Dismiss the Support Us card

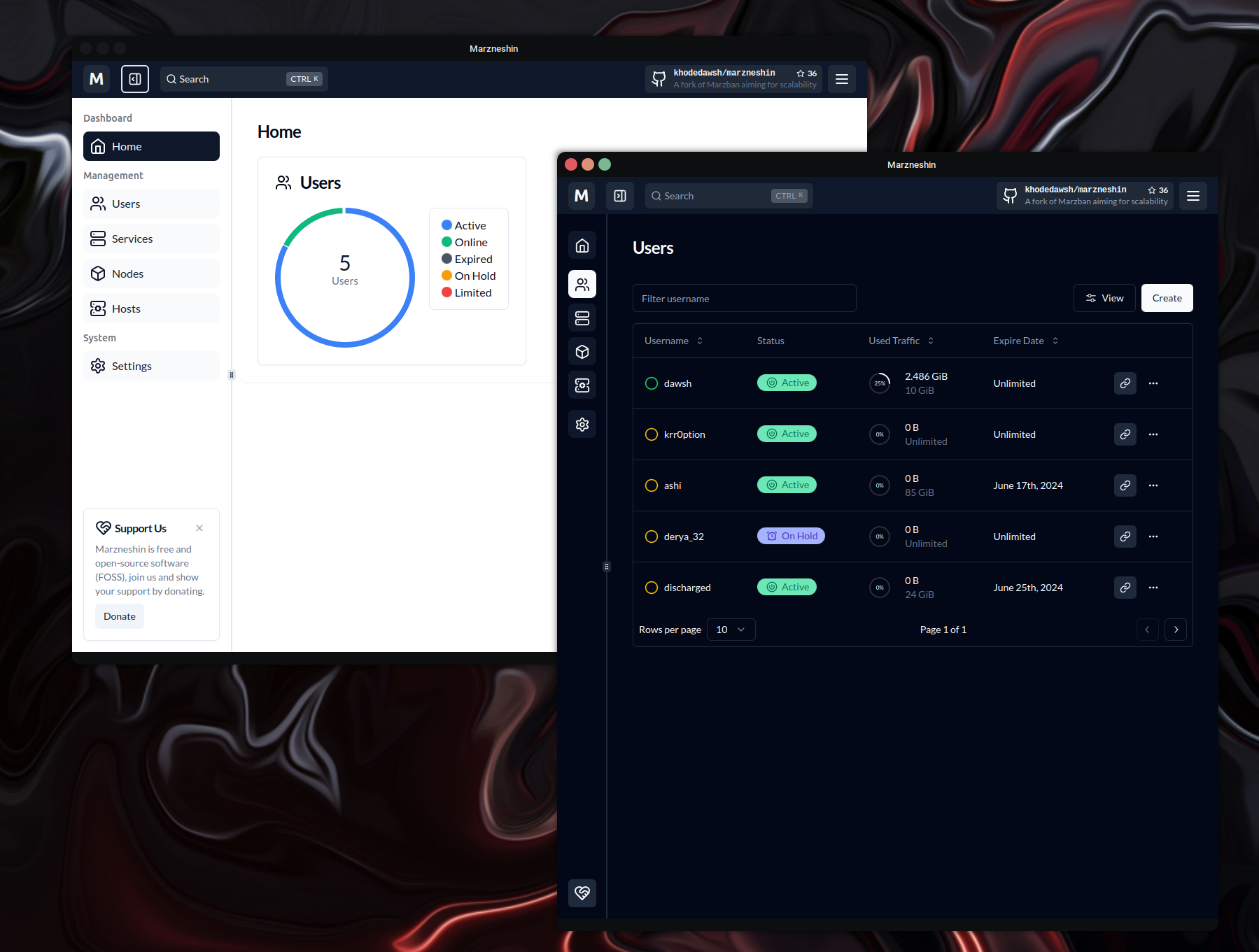pos(199,528)
